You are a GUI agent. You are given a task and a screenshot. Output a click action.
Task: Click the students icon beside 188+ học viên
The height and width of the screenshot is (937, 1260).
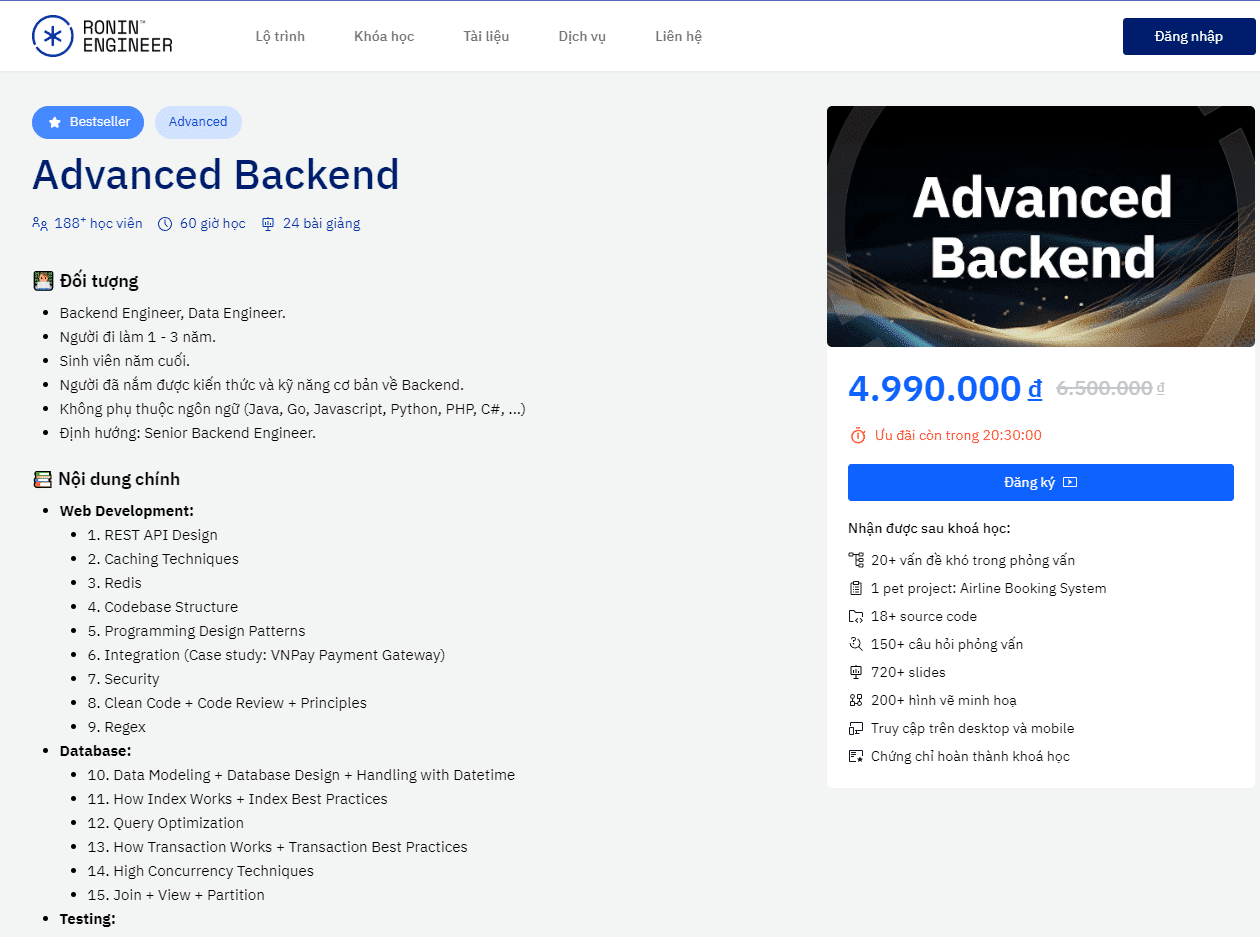[x=40, y=224]
